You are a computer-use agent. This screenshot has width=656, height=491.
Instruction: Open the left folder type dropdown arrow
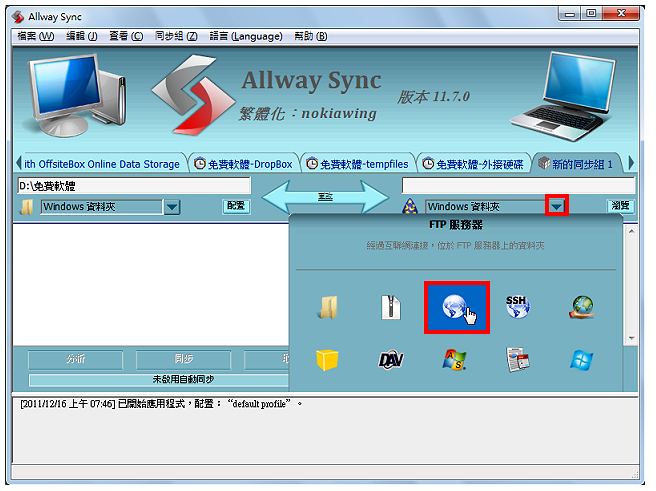[x=172, y=207]
